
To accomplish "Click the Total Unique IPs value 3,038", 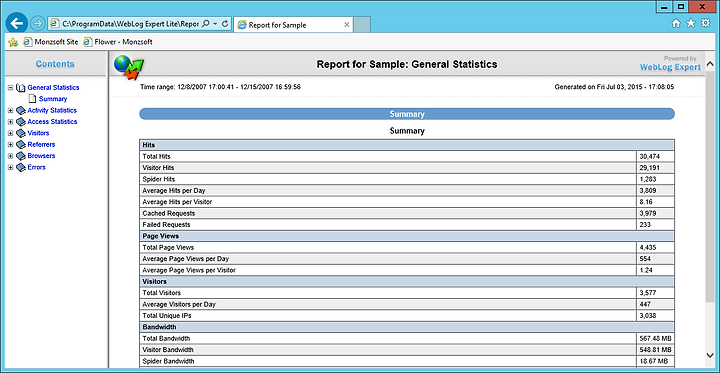I will (x=648, y=316).
